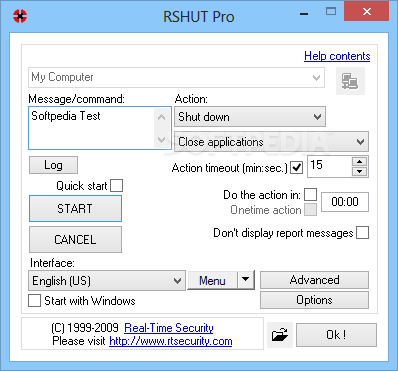Click the RSHUT Pro app icon in title bar
This screenshot has height=371, width=398.
coord(20,16)
